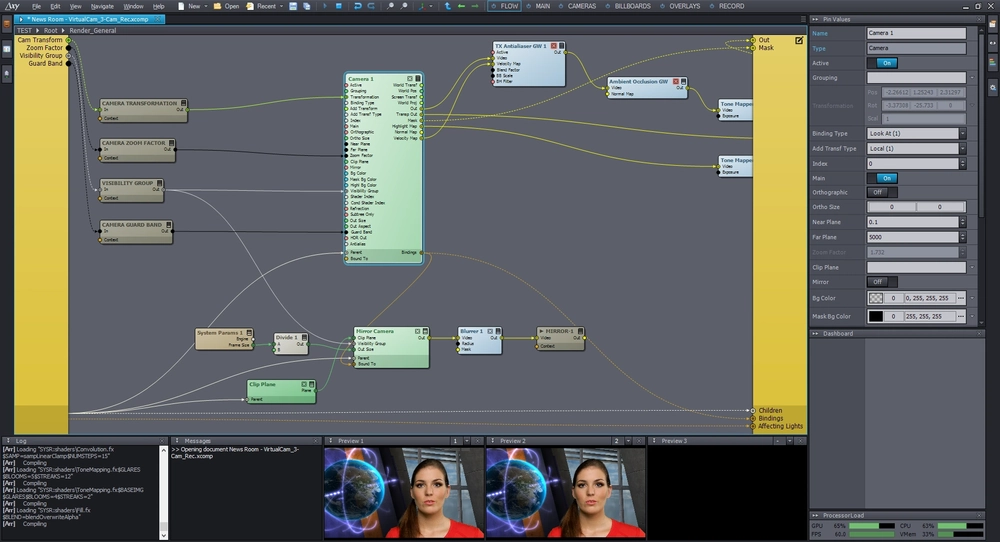Toggle the Active On switch
The height and width of the screenshot is (542, 1000).
[882, 63]
